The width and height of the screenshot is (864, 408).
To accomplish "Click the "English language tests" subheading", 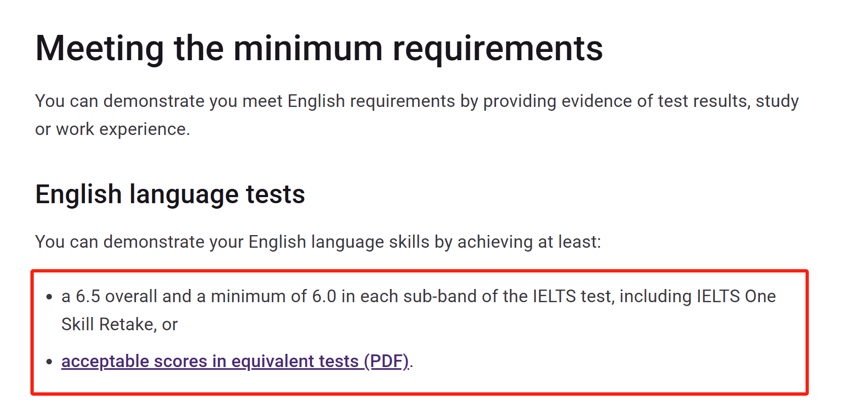I will [x=170, y=195].
